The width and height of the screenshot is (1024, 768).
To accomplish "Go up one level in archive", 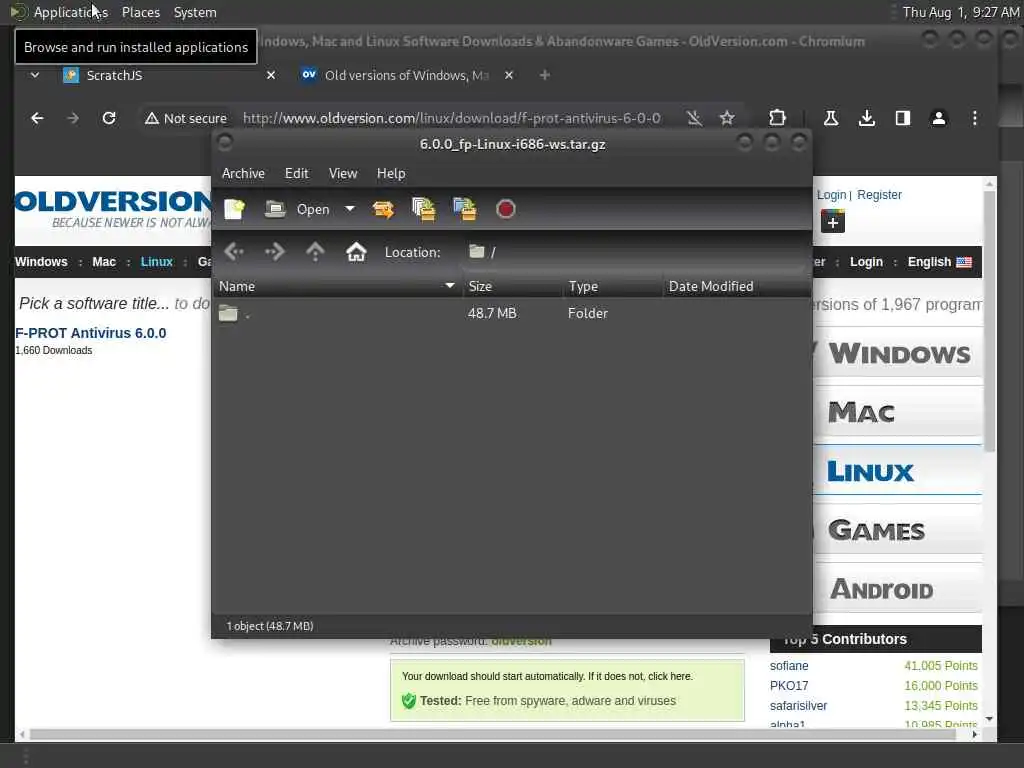I will tap(315, 251).
